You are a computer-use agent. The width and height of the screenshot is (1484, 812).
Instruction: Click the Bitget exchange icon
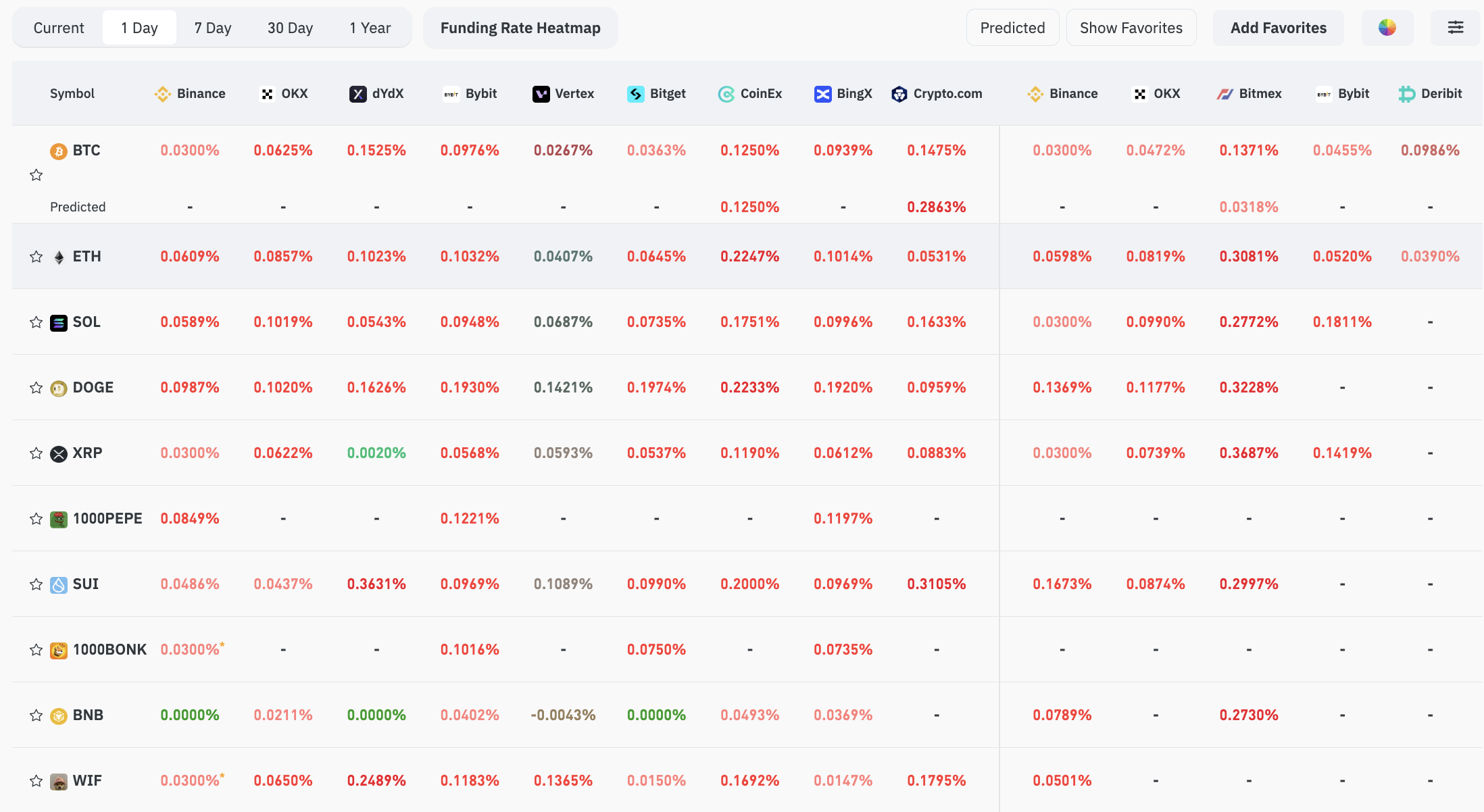[635, 94]
